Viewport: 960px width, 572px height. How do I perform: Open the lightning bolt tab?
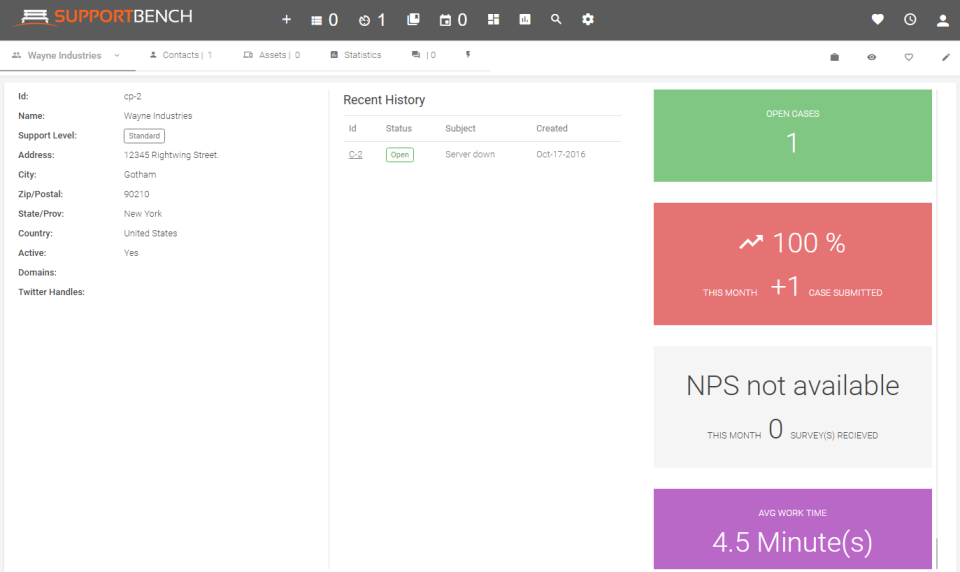coord(468,55)
